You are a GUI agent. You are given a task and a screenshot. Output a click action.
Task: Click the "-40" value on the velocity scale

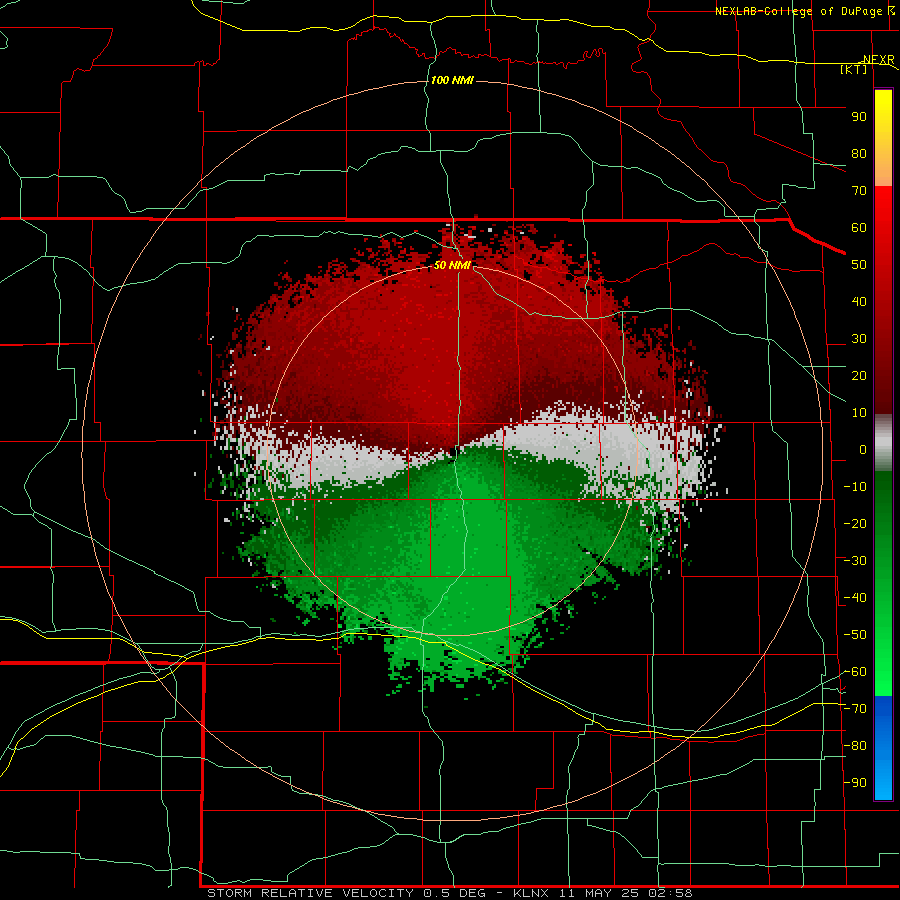point(855,598)
